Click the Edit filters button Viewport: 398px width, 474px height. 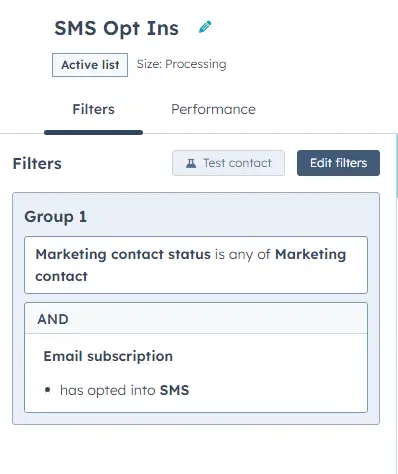click(338, 163)
